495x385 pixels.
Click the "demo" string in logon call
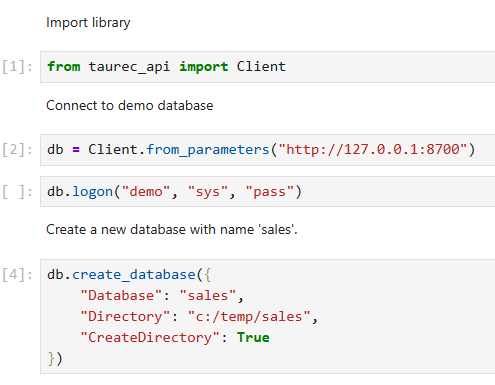pyautogui.click(x=146, y=192)
